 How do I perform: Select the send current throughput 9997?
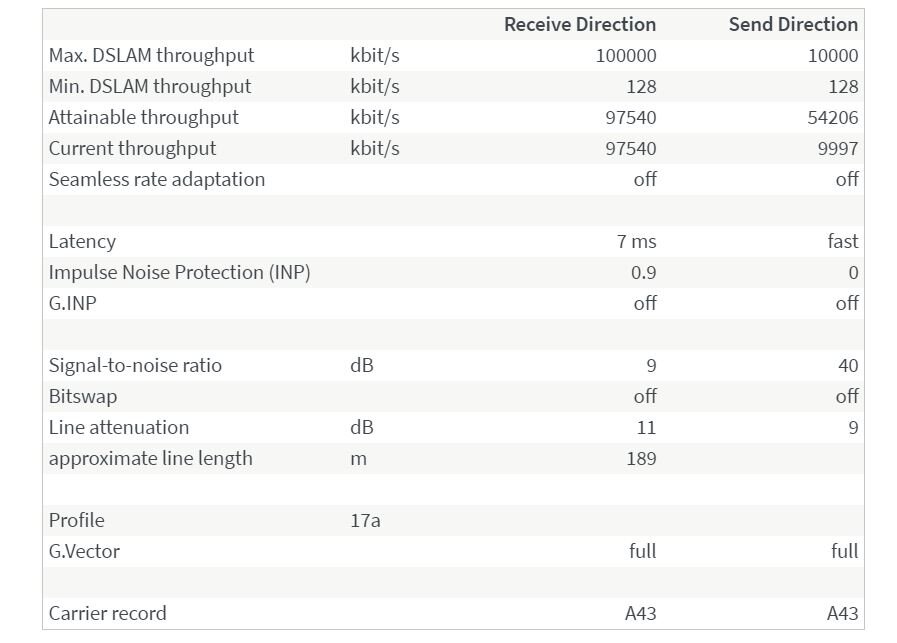(x=837, y=149)
